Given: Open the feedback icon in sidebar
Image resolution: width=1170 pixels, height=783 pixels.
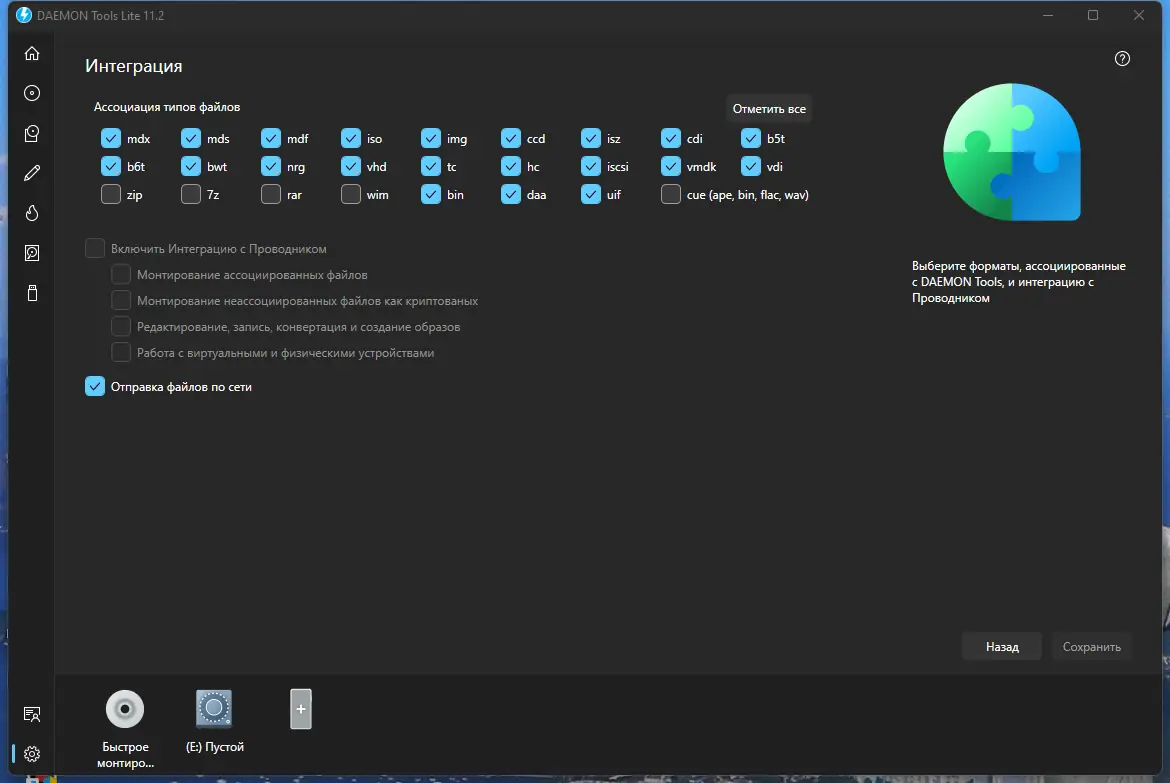Looking at the screenshot, I should click(31, 714).
